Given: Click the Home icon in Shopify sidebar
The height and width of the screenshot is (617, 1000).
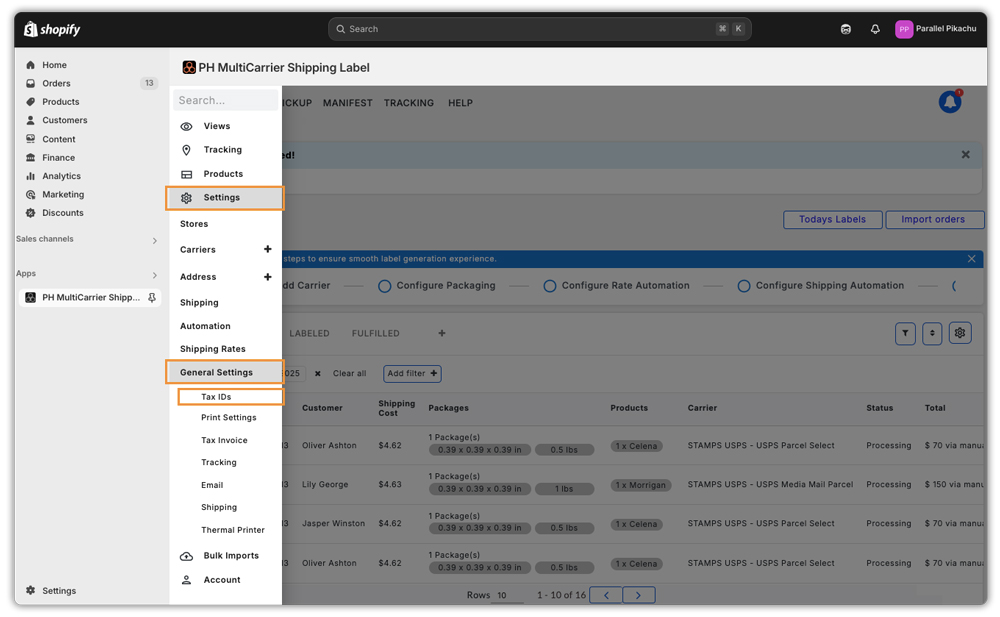Looking at the screenshot, I should 30,65.
